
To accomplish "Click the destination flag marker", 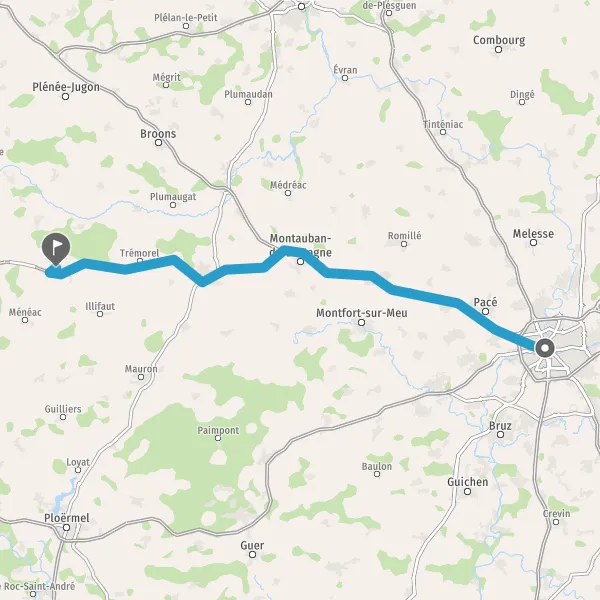I will click(x=56, y=249).
